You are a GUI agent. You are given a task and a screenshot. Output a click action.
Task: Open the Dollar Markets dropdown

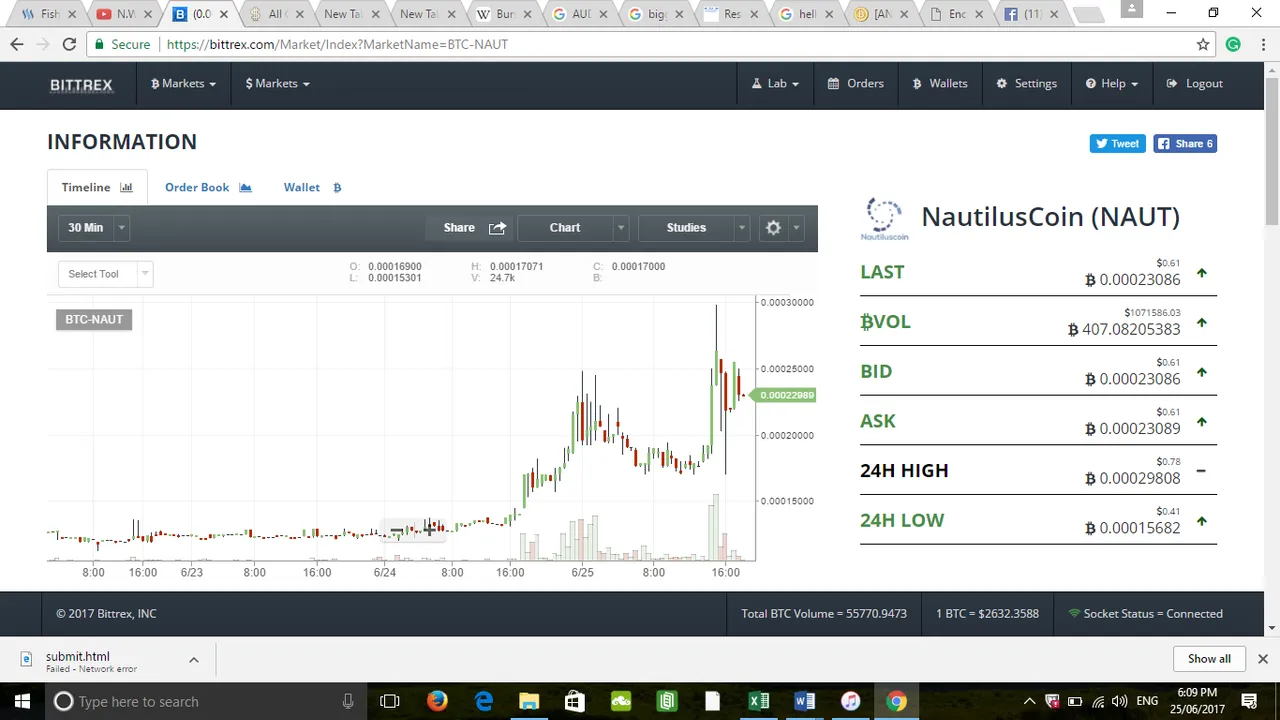coord(277,84)
